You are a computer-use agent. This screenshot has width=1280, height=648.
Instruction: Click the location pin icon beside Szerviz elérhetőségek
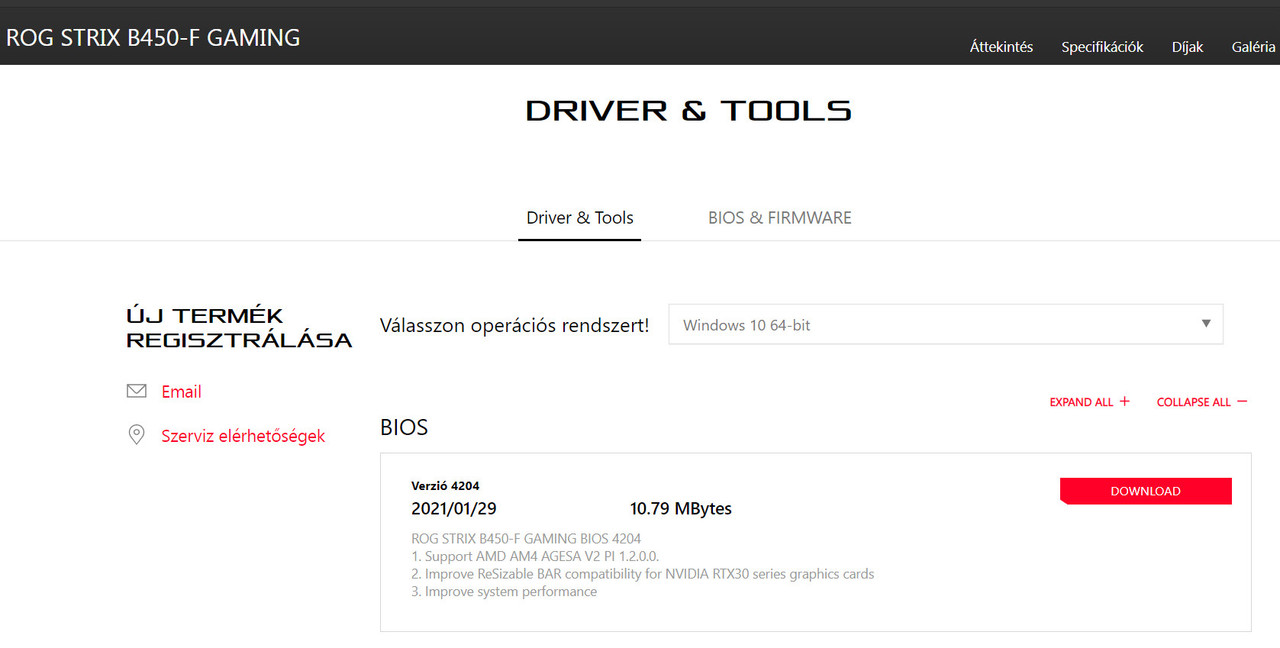136,435
